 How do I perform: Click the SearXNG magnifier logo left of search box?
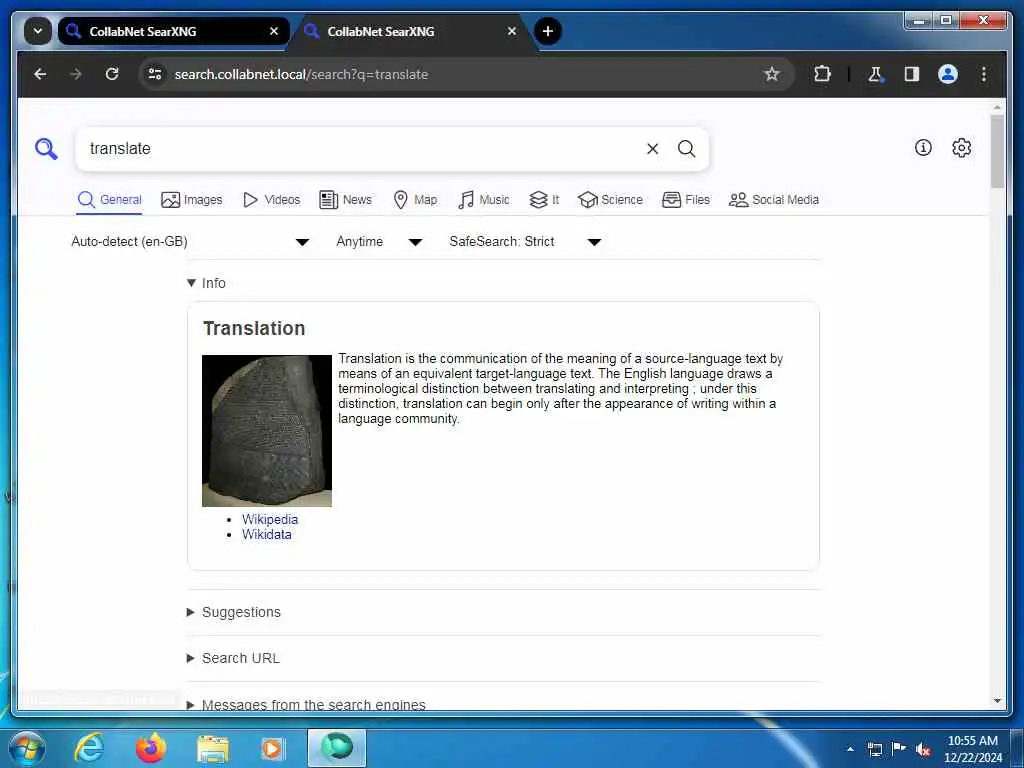coord(46,149)
